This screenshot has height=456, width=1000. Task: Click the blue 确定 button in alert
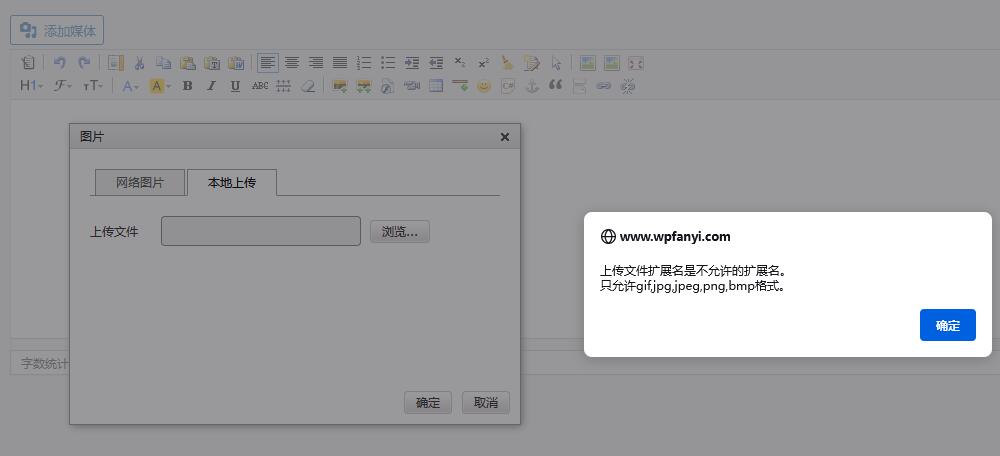pyautogui.click(x=947, y=325)
